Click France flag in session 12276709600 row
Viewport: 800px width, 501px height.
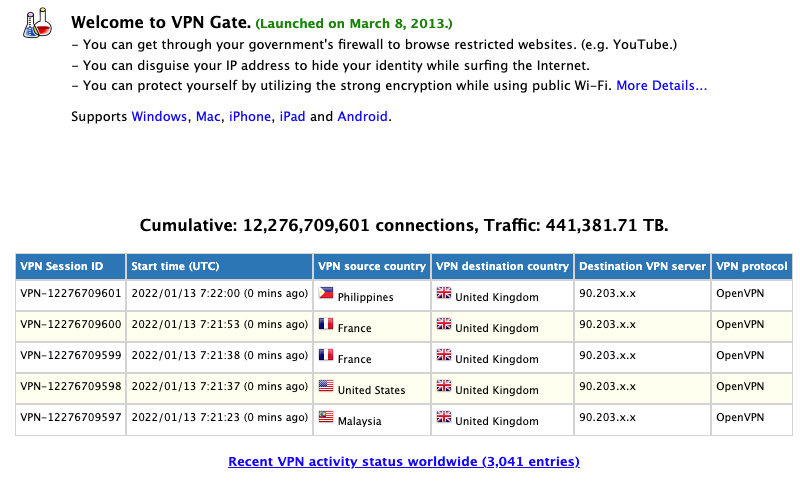[326, 324]
